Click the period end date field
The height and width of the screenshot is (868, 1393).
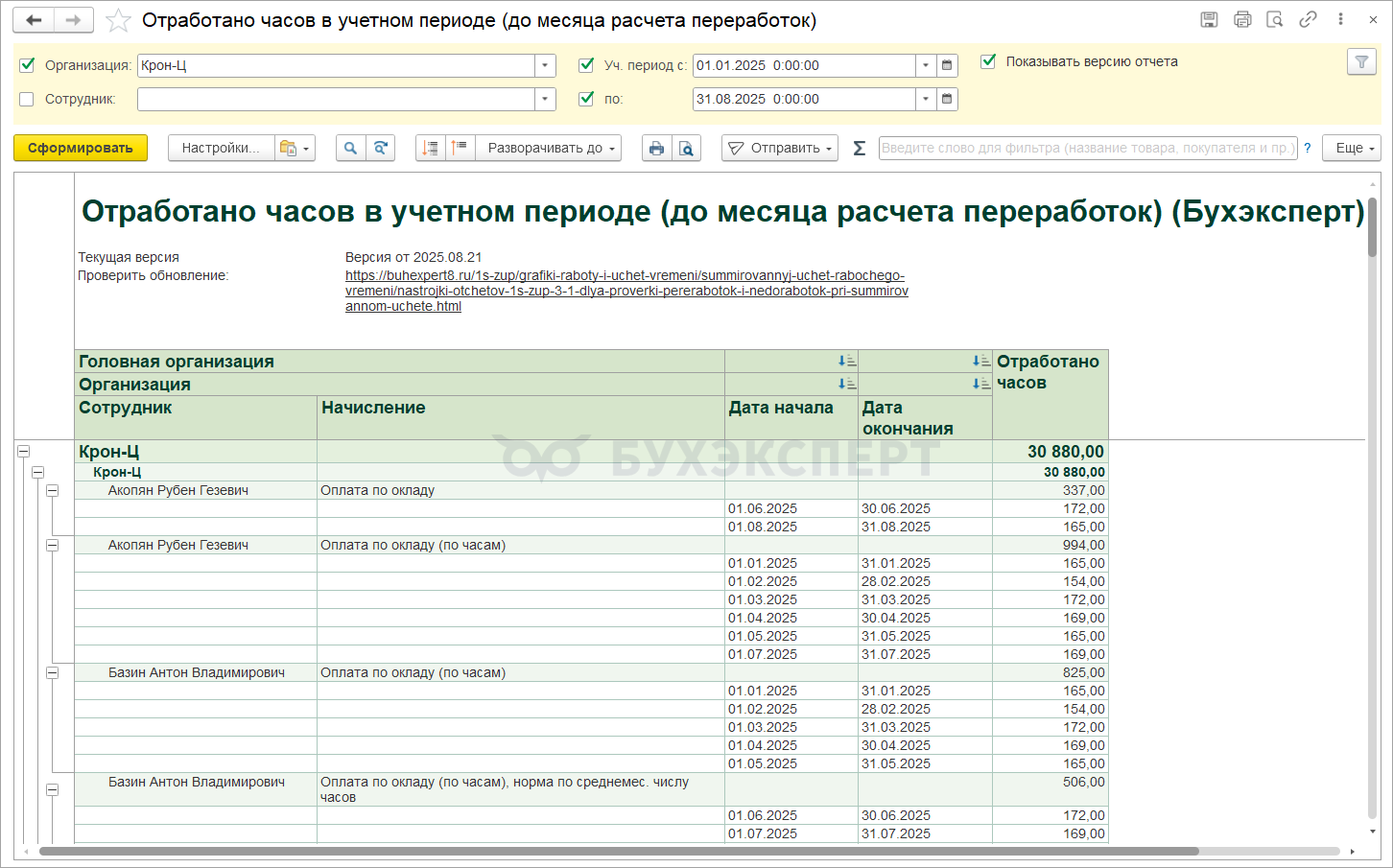[804, 99]
